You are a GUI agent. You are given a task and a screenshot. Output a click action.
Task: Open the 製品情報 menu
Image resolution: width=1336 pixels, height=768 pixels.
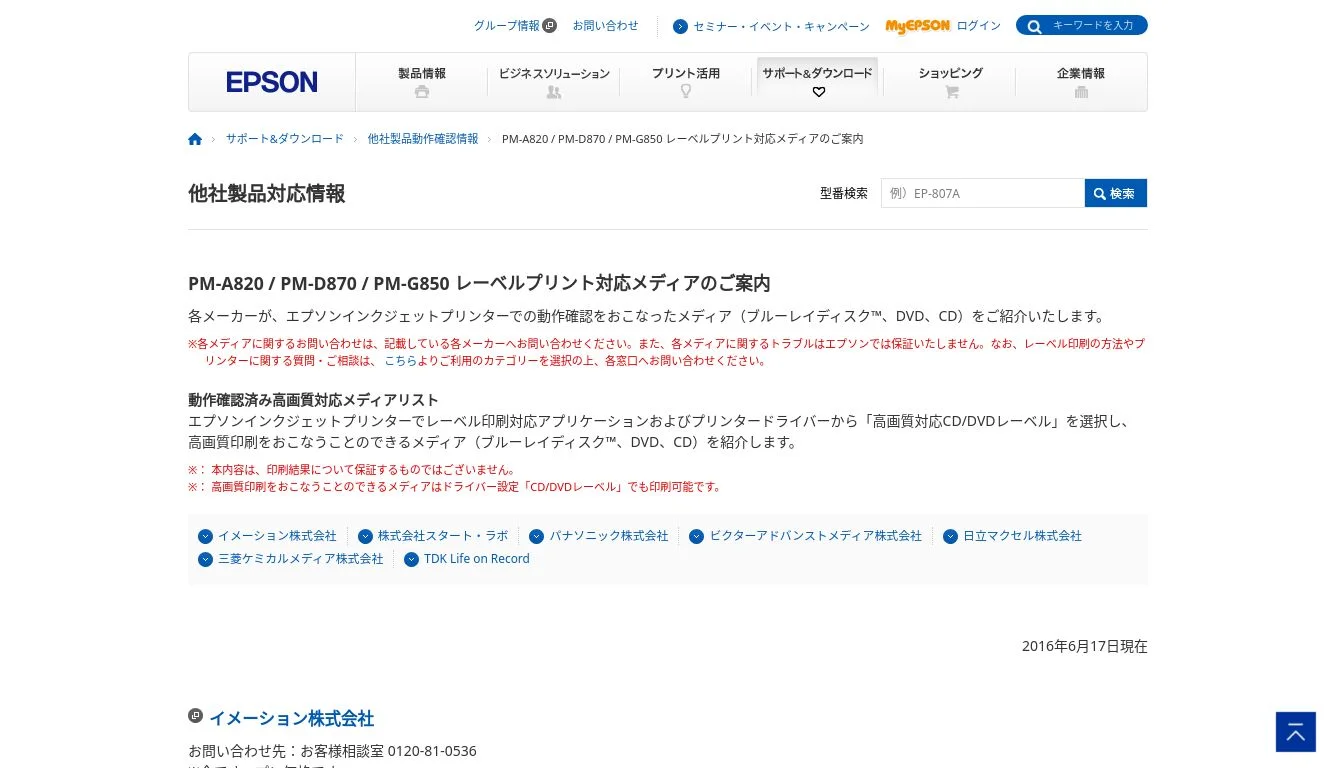[x=422, y=82]
